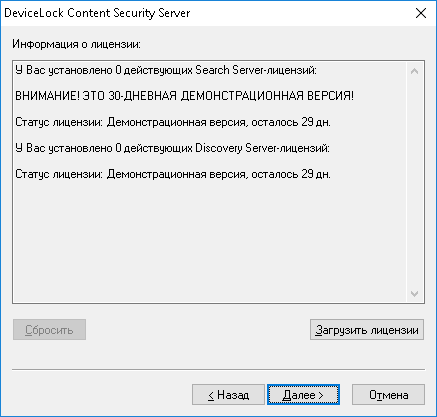The width and height of the screenshot is (437, 417).
Task: Click the Discovery Server-лицензий text line
Action: tap(173, 148)
